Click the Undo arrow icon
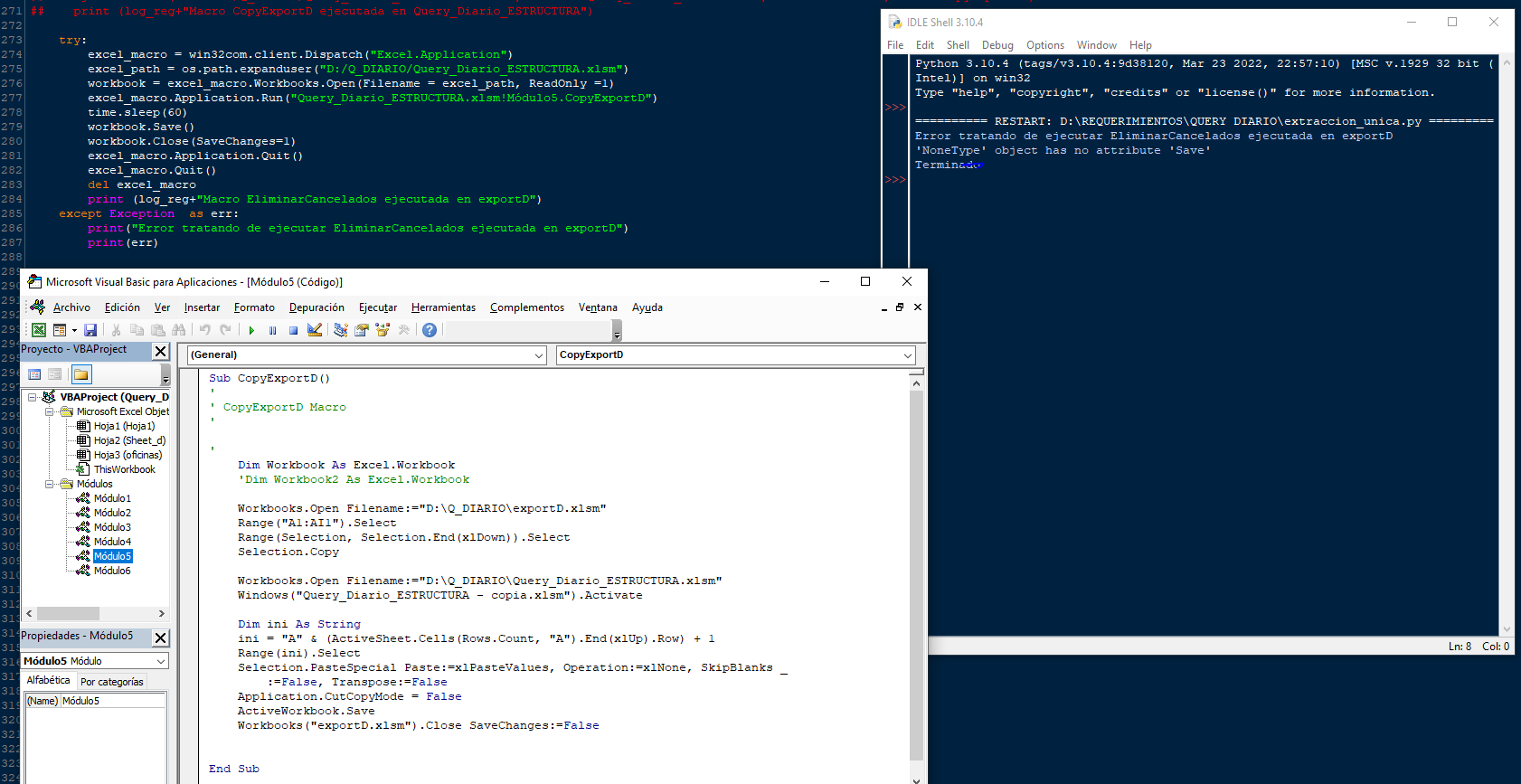 [204, 330]
